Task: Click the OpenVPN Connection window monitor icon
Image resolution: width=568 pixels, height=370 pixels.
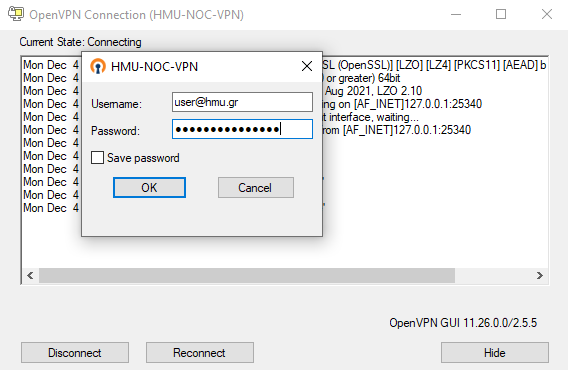Action: coord(16,14)
